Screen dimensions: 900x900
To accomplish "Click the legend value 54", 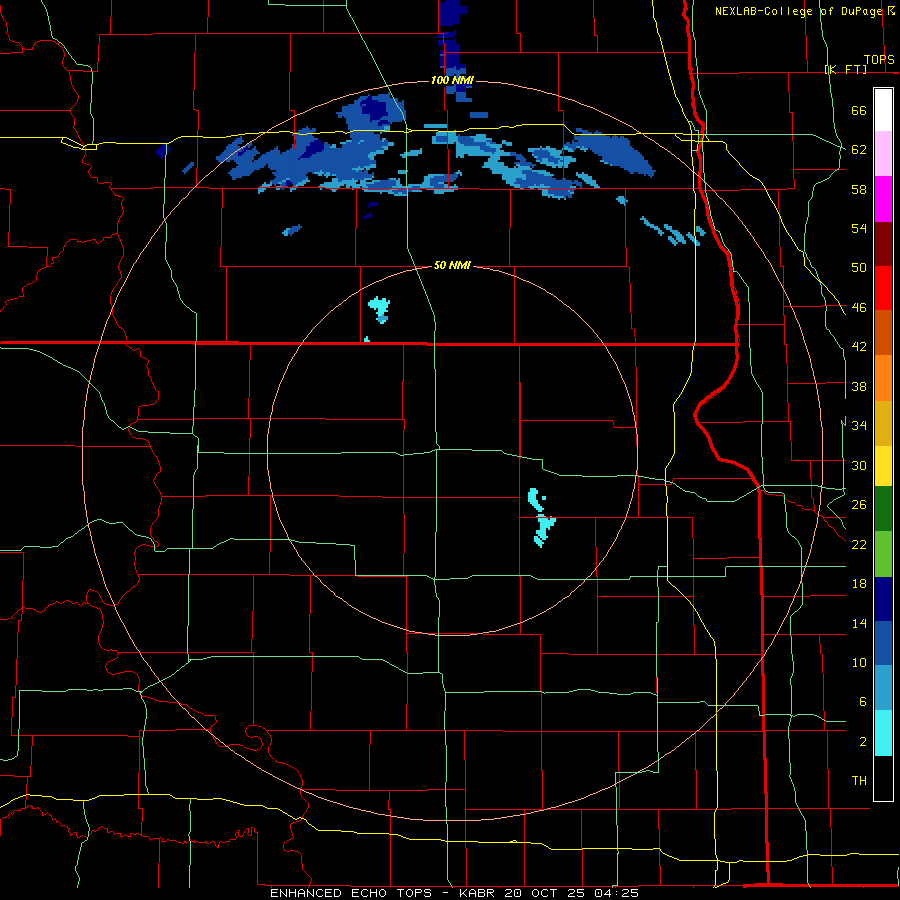I will (859, 228).
